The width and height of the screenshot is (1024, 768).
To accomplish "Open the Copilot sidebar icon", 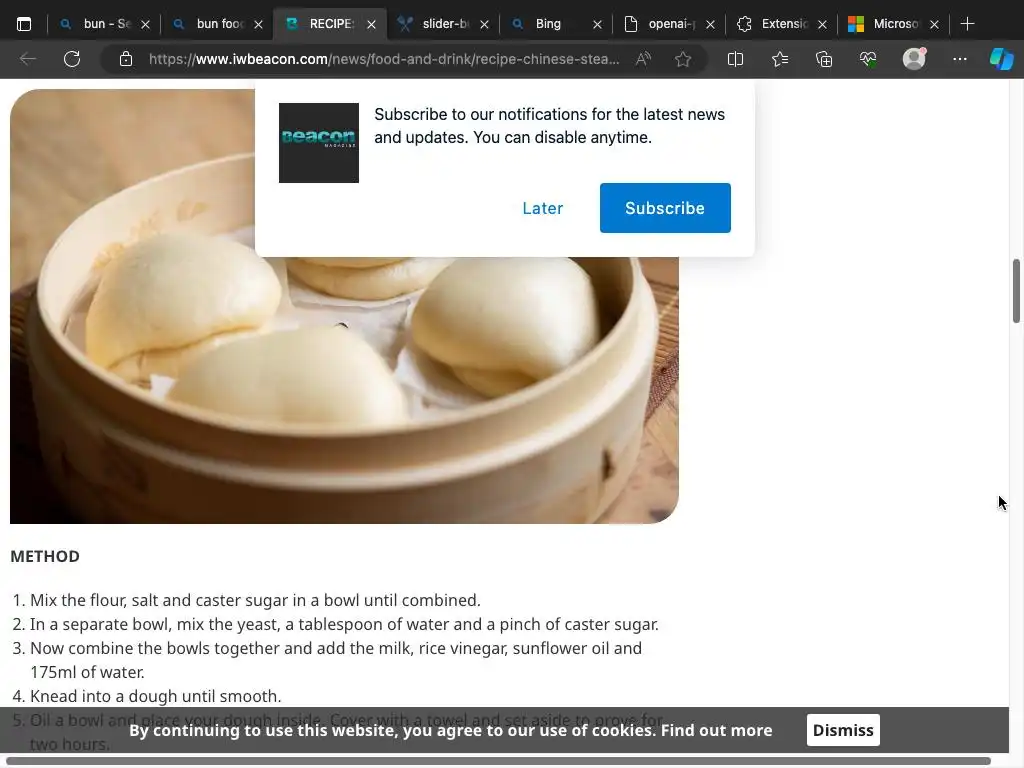I will 1001,59.
